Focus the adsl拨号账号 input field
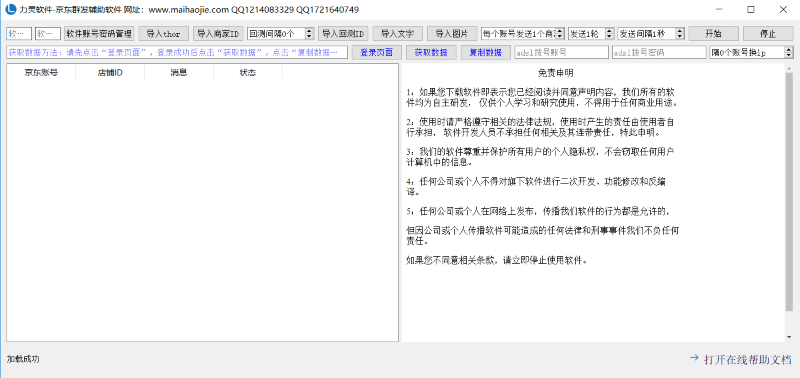 561,52
